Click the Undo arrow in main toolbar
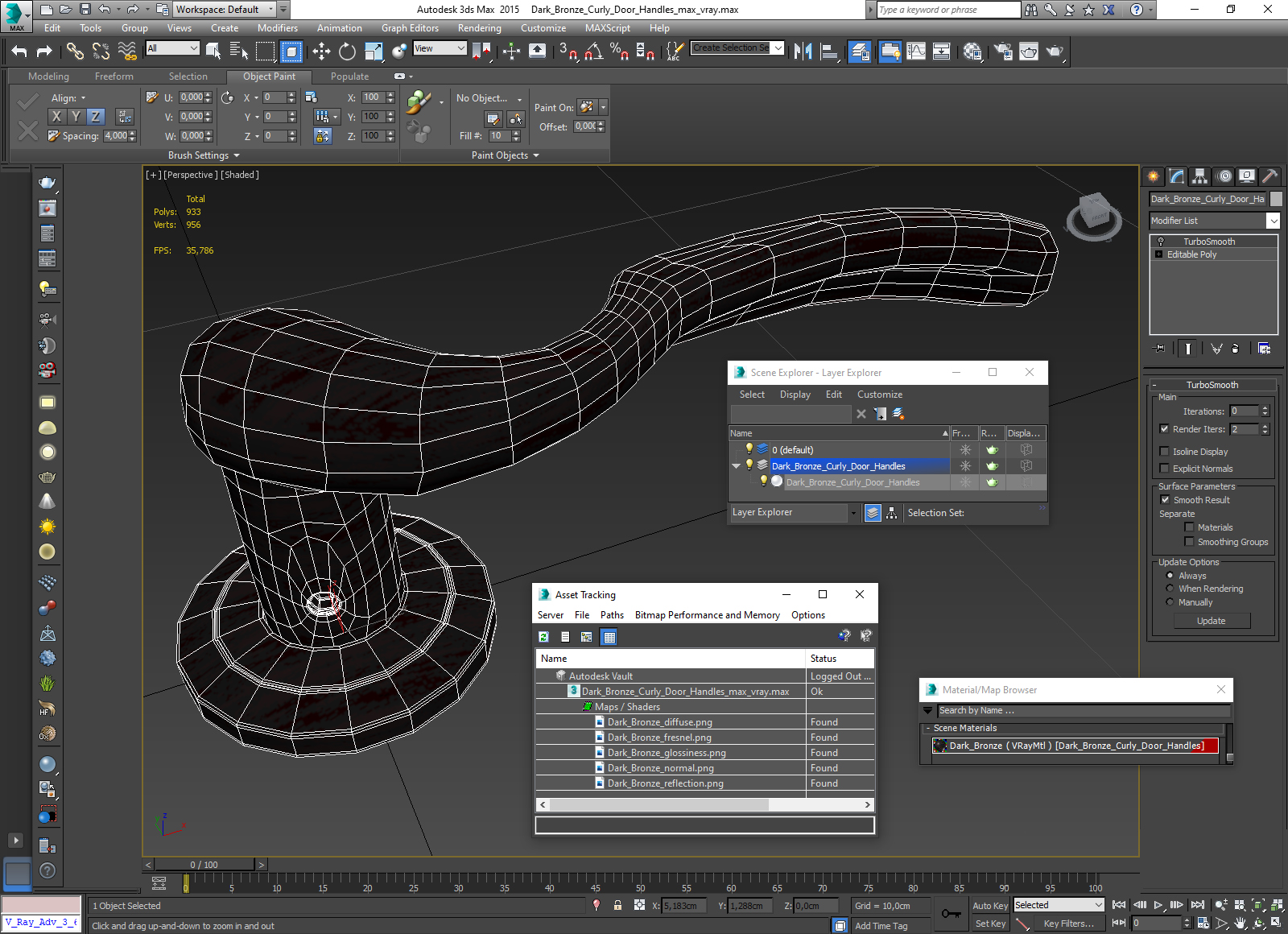The height and width of the screenshot is (934, 1288). [19, 52]
